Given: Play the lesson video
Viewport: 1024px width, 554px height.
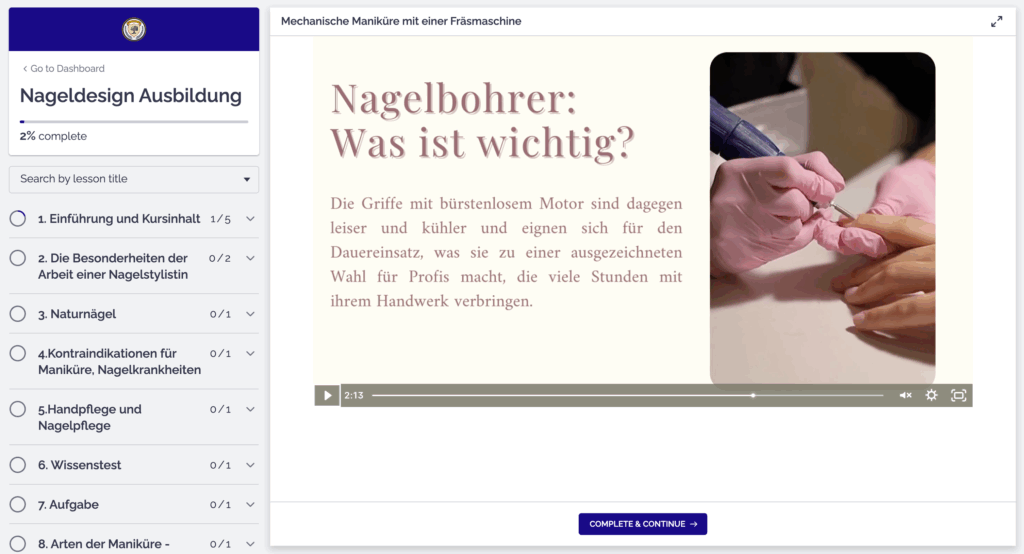Looking at the screenshot, I should [327, 395].
